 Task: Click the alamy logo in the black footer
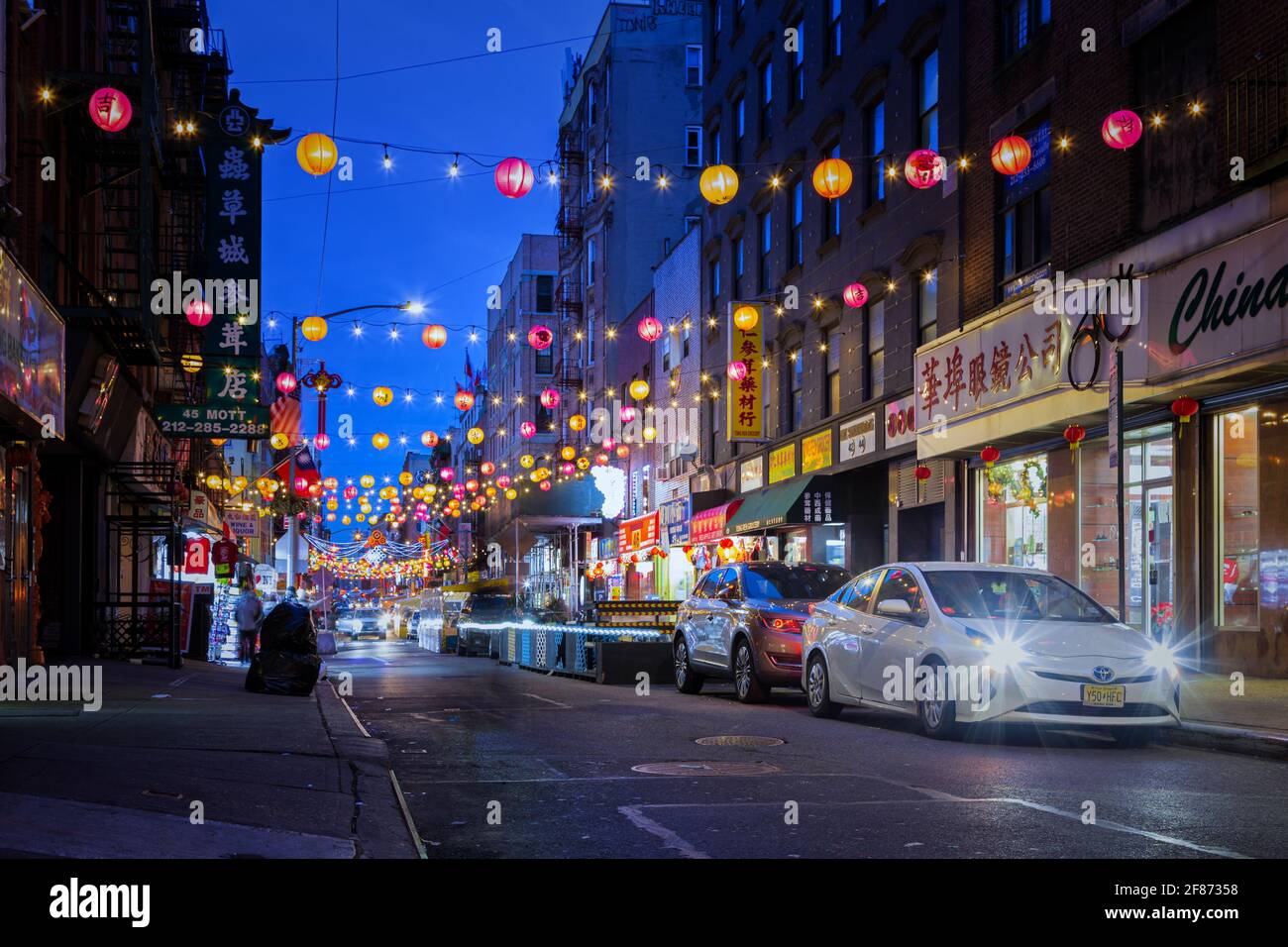99,902
